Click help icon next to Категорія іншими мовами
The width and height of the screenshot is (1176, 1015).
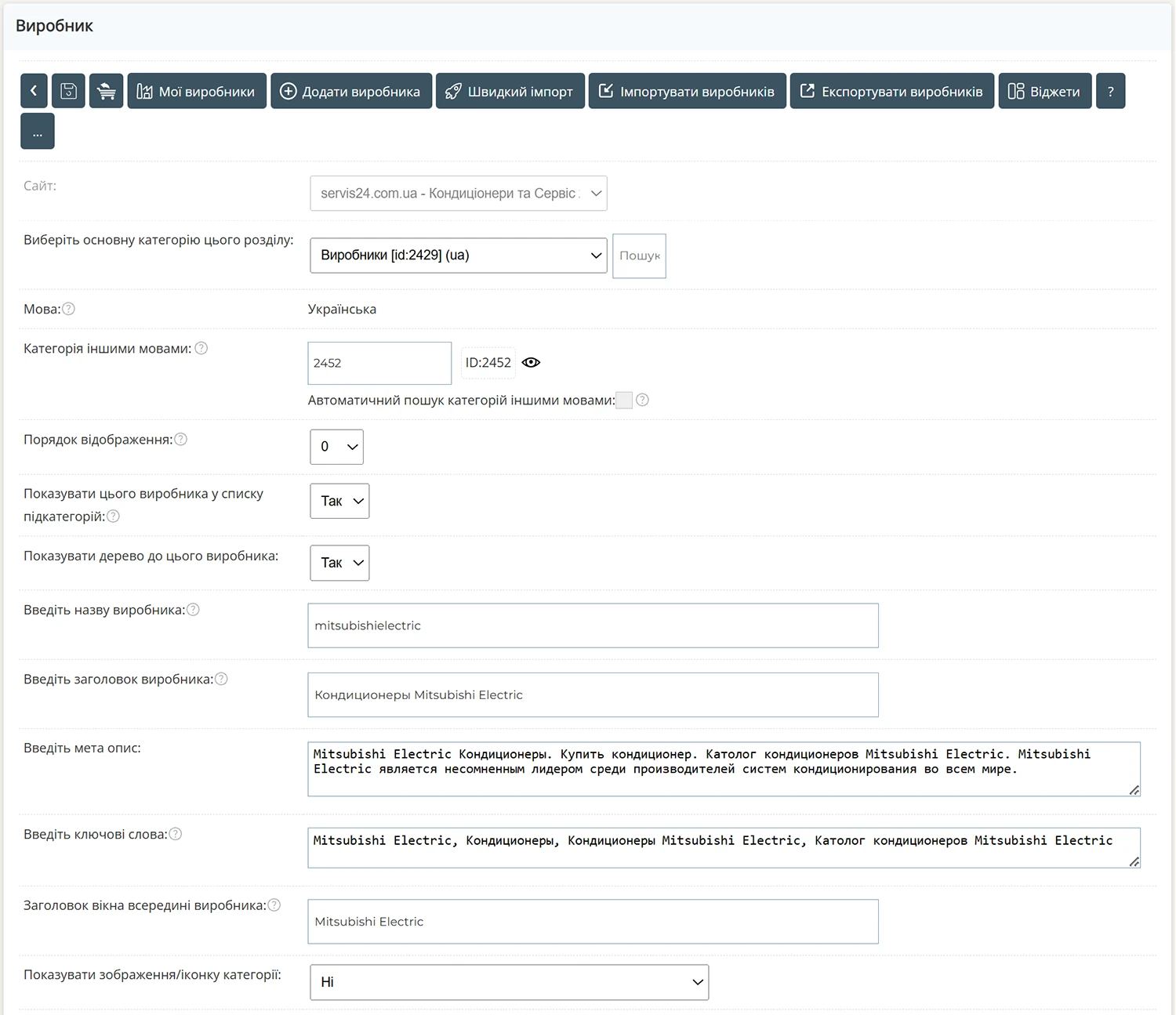[x=201, y=348]
